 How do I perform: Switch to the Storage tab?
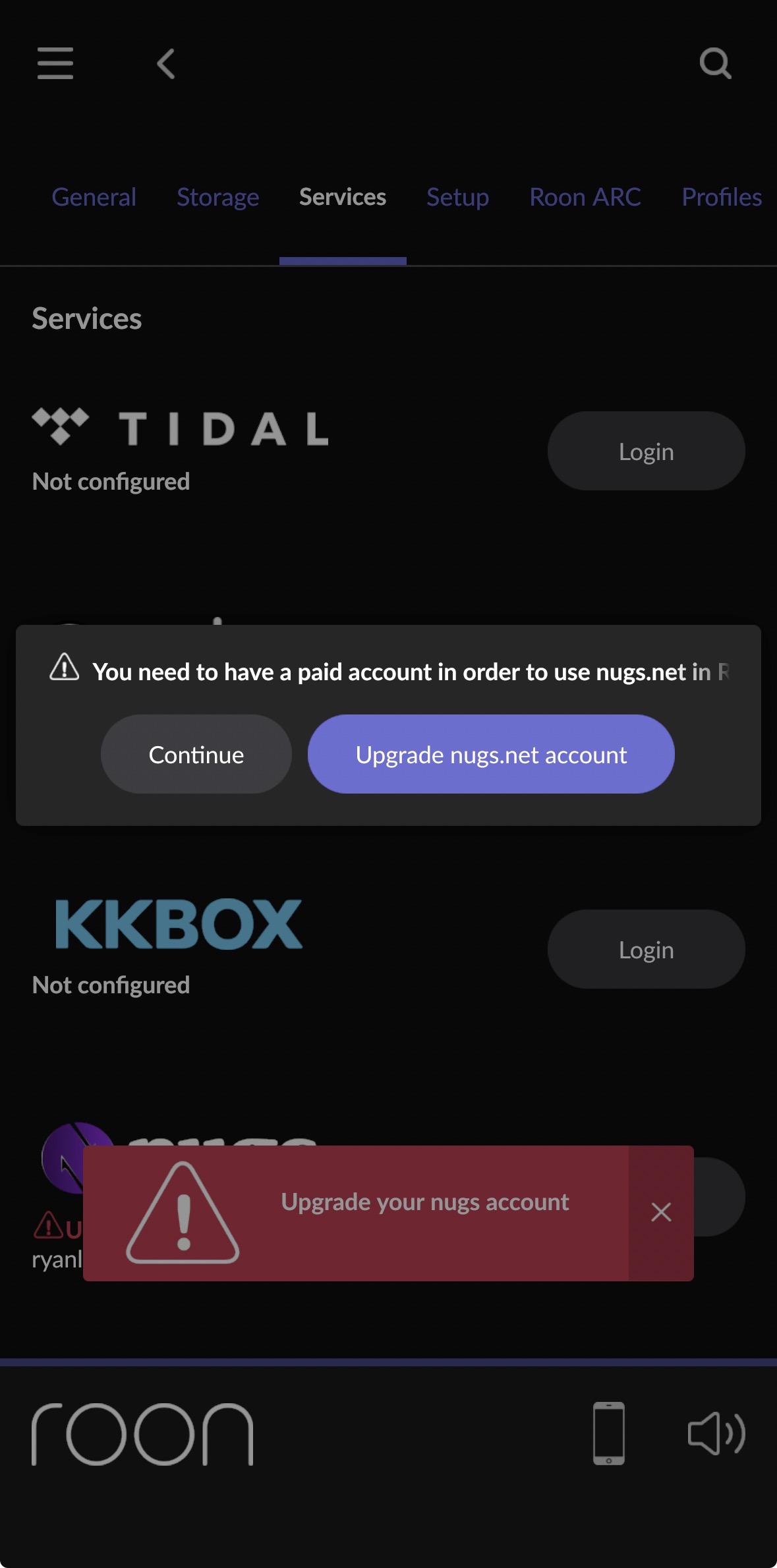(218, 197)
